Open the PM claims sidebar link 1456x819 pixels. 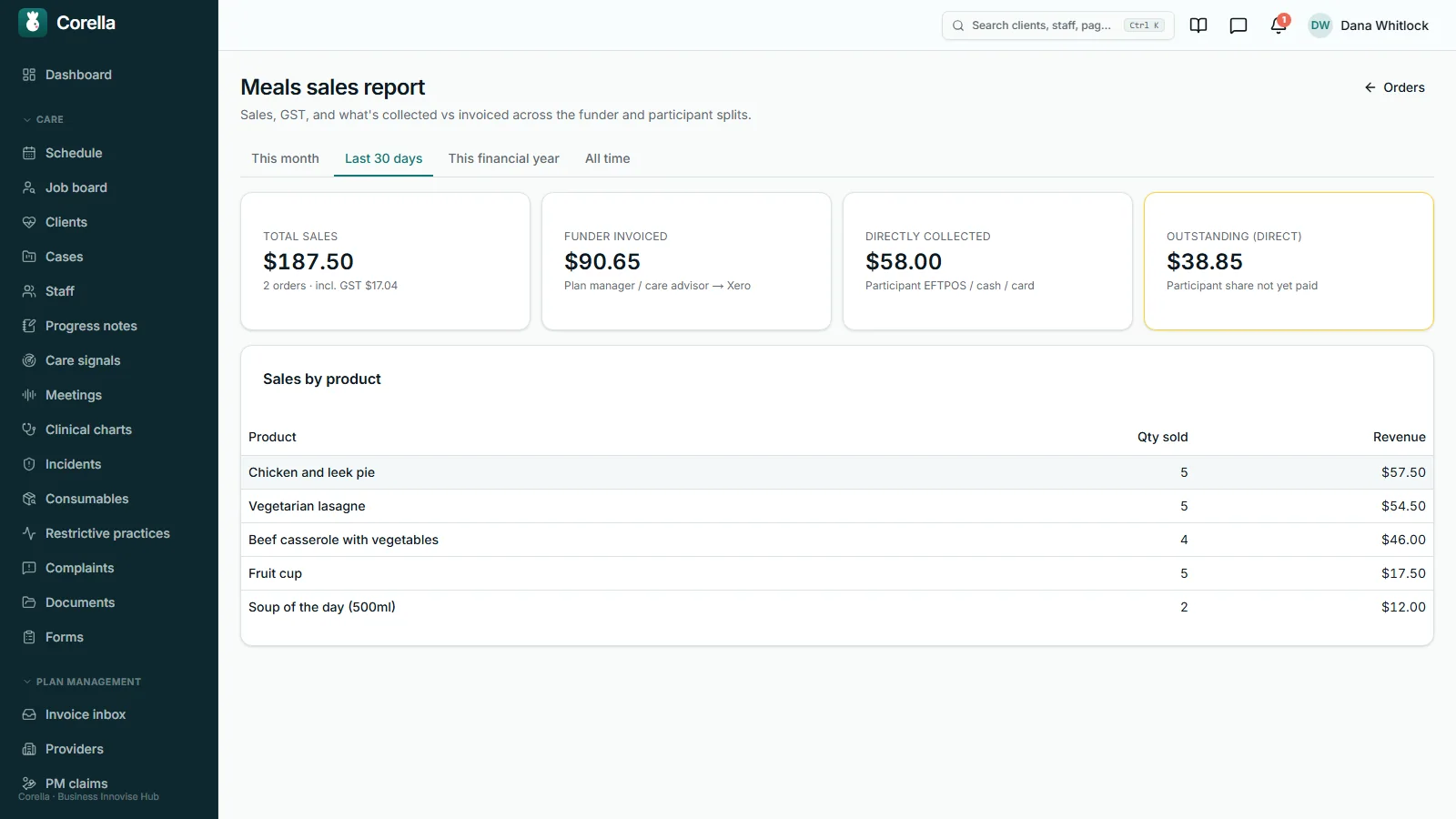(x=109, y=784)
